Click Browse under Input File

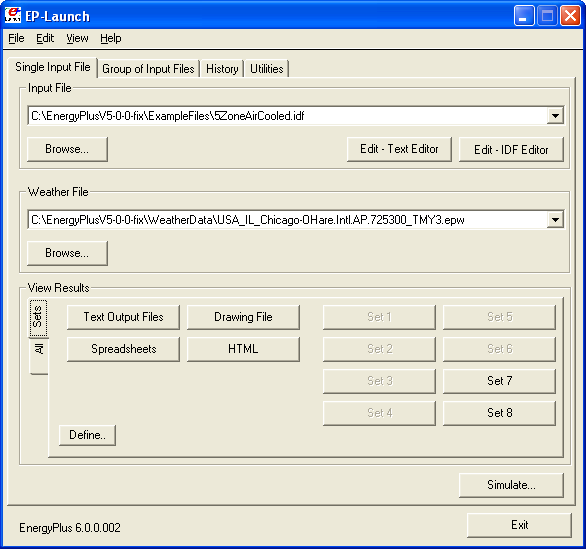(67, 149)
